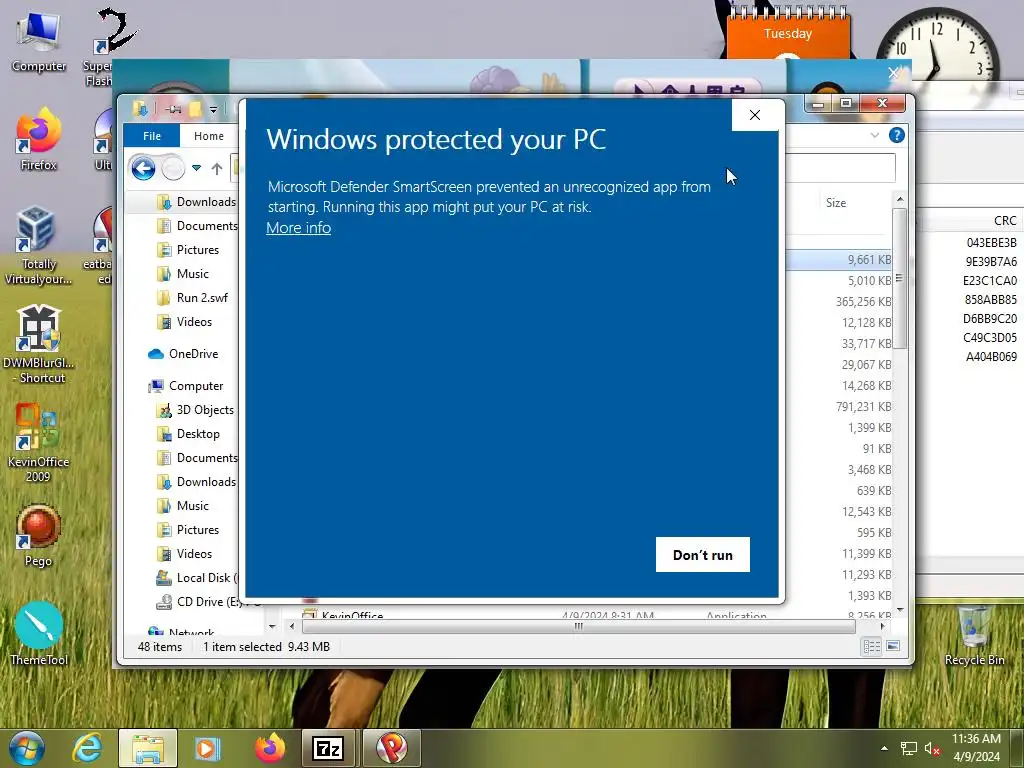1024x768 pixels.
Task: Open Local Disk in the sidebar
Action: (197, 578)
